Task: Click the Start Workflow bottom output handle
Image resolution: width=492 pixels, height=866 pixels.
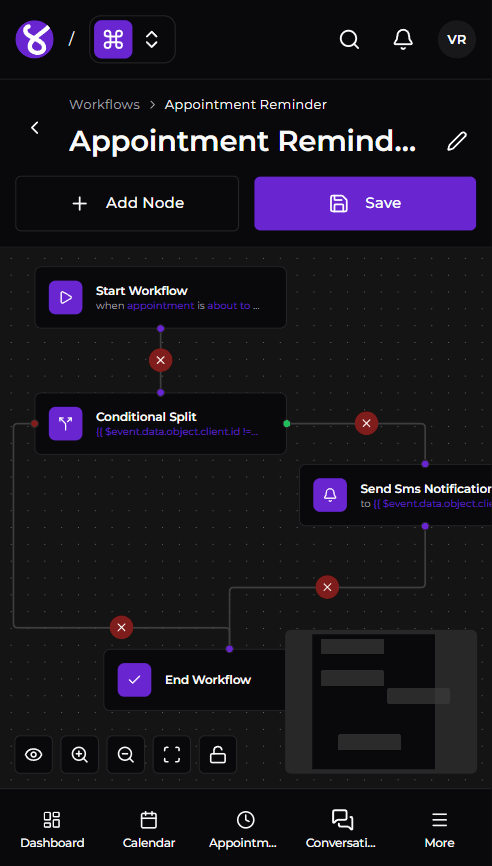Action: 161,329
